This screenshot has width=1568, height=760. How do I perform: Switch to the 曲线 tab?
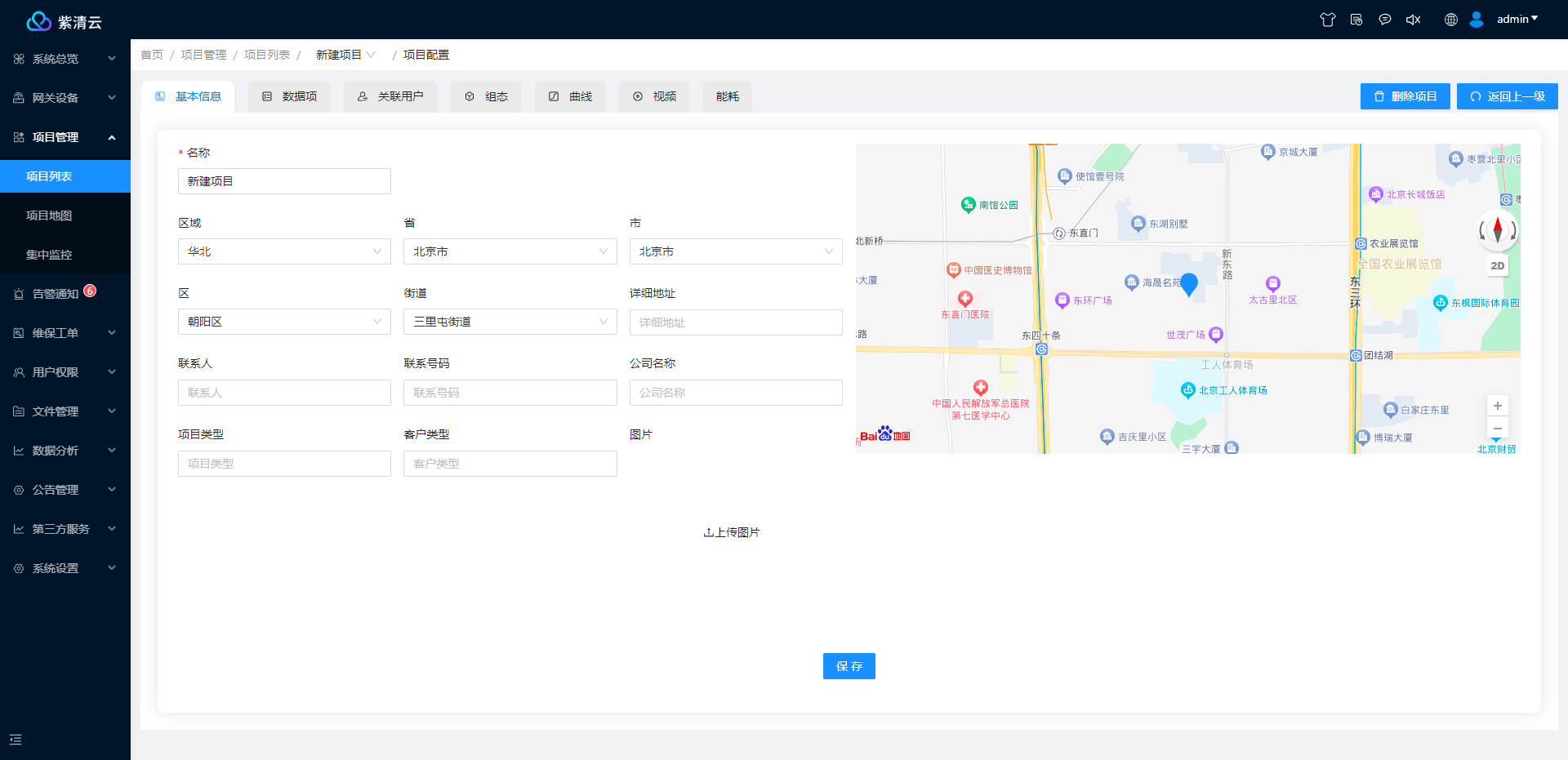point(570,96)
